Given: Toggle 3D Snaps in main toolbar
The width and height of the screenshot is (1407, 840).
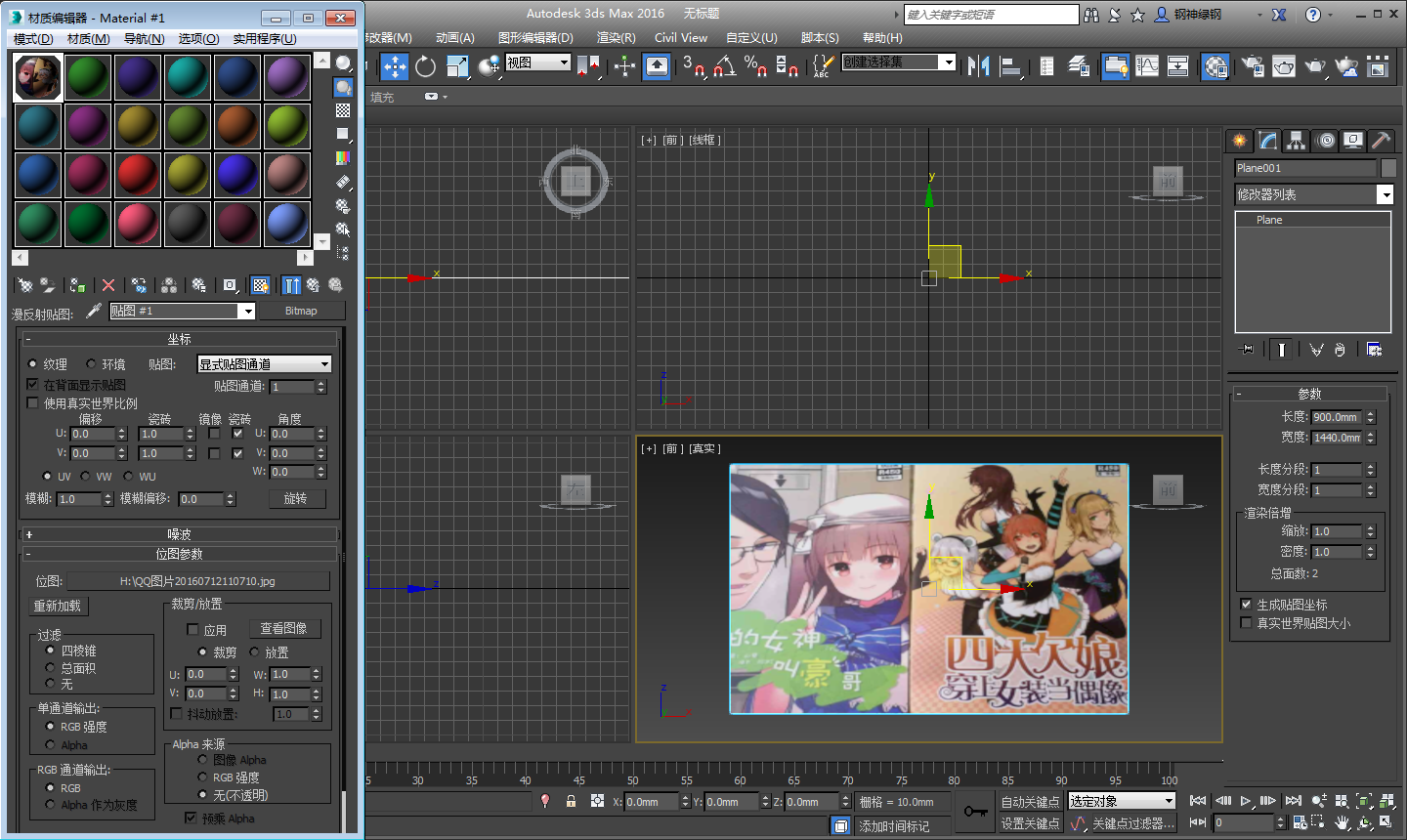Looking at the screenshot, I should click(693, 66).
